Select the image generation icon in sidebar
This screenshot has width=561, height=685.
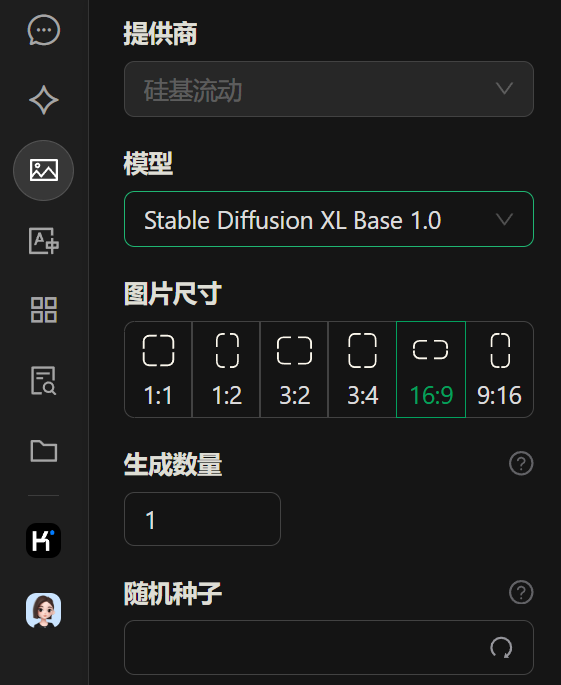[44, 170]
